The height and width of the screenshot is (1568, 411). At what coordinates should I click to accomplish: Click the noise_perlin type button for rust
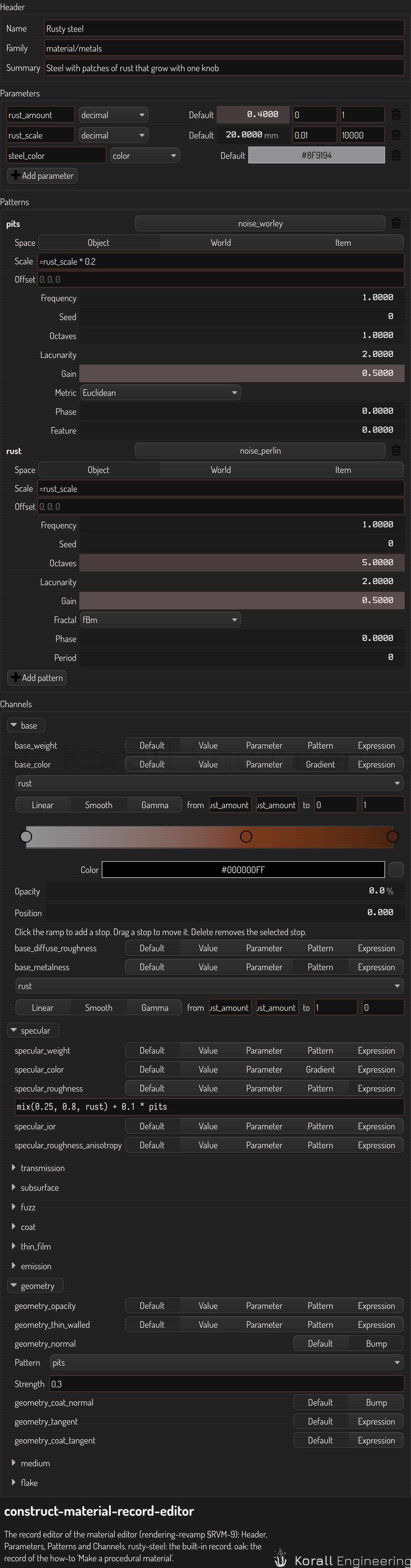tap(260, 451)
